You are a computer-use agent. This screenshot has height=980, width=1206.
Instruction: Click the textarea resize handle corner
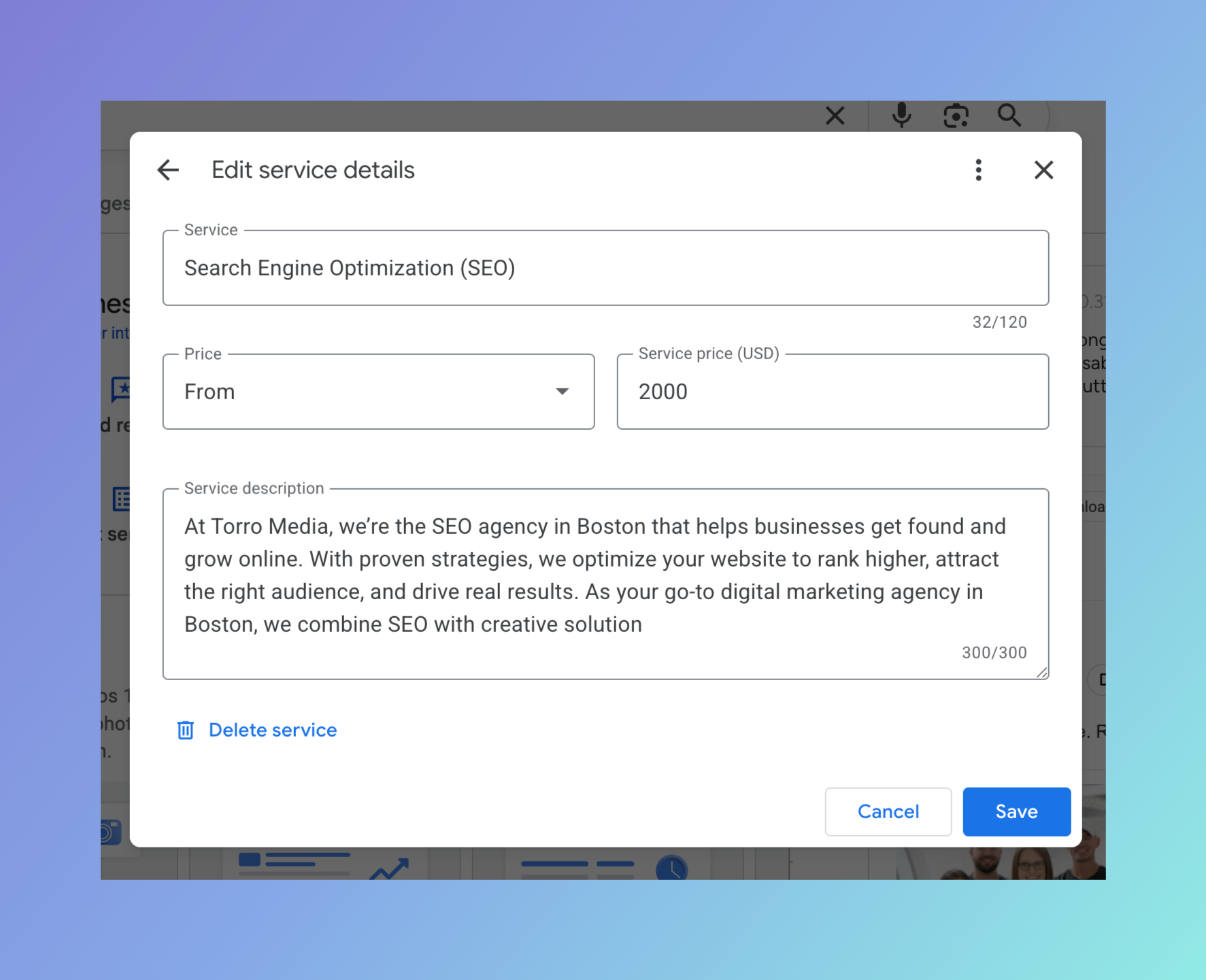click(1042, 673)
